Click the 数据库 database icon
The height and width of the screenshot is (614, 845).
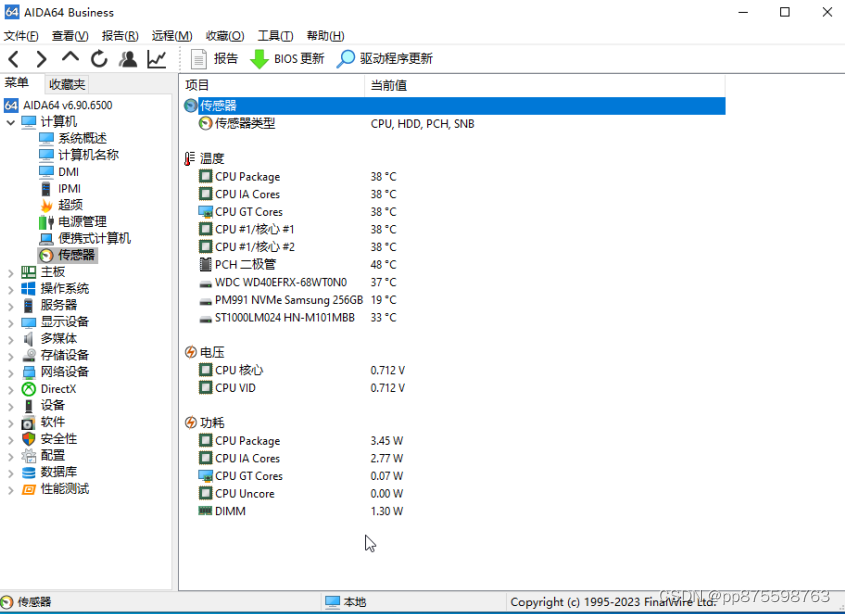[29, 472]
